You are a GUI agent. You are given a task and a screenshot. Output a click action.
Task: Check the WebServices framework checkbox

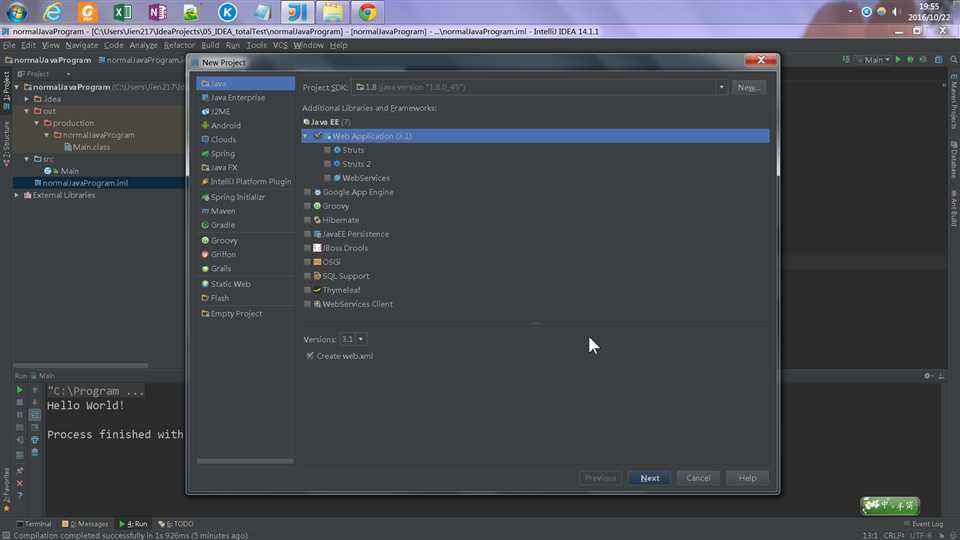(x=328, y=178)
